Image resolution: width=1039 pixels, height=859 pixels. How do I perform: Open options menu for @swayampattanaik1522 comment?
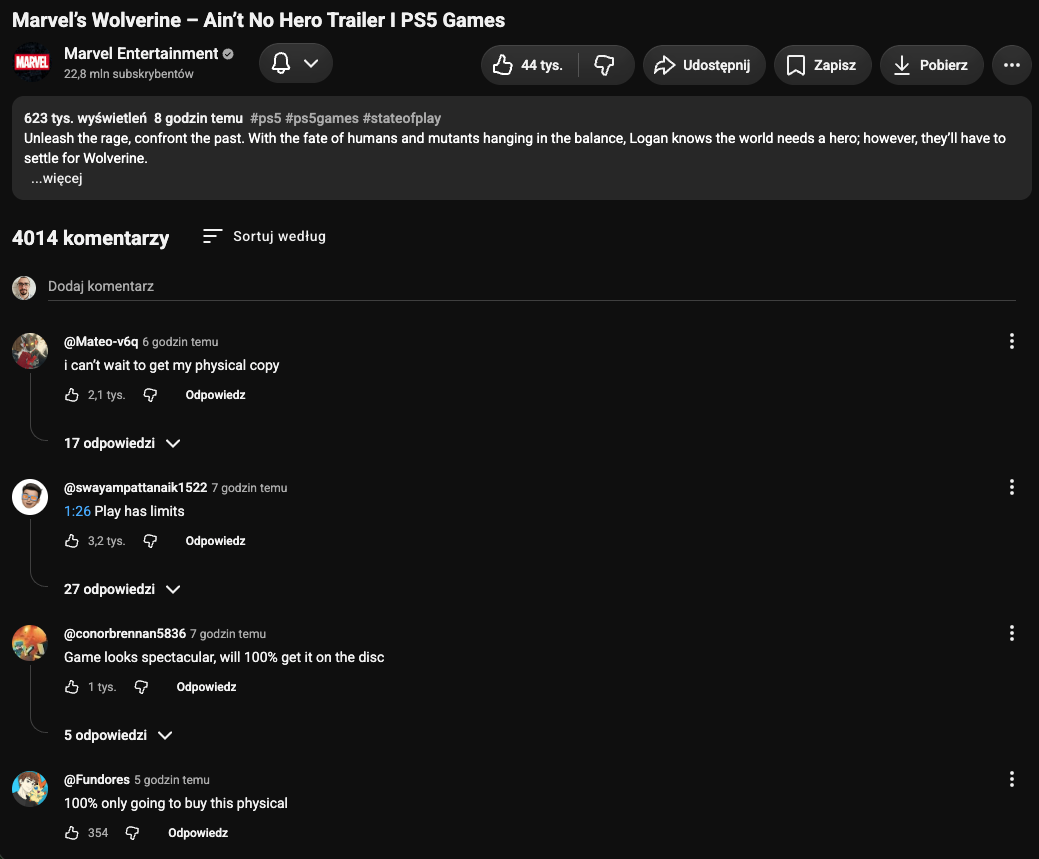[x=1011, y=487]
